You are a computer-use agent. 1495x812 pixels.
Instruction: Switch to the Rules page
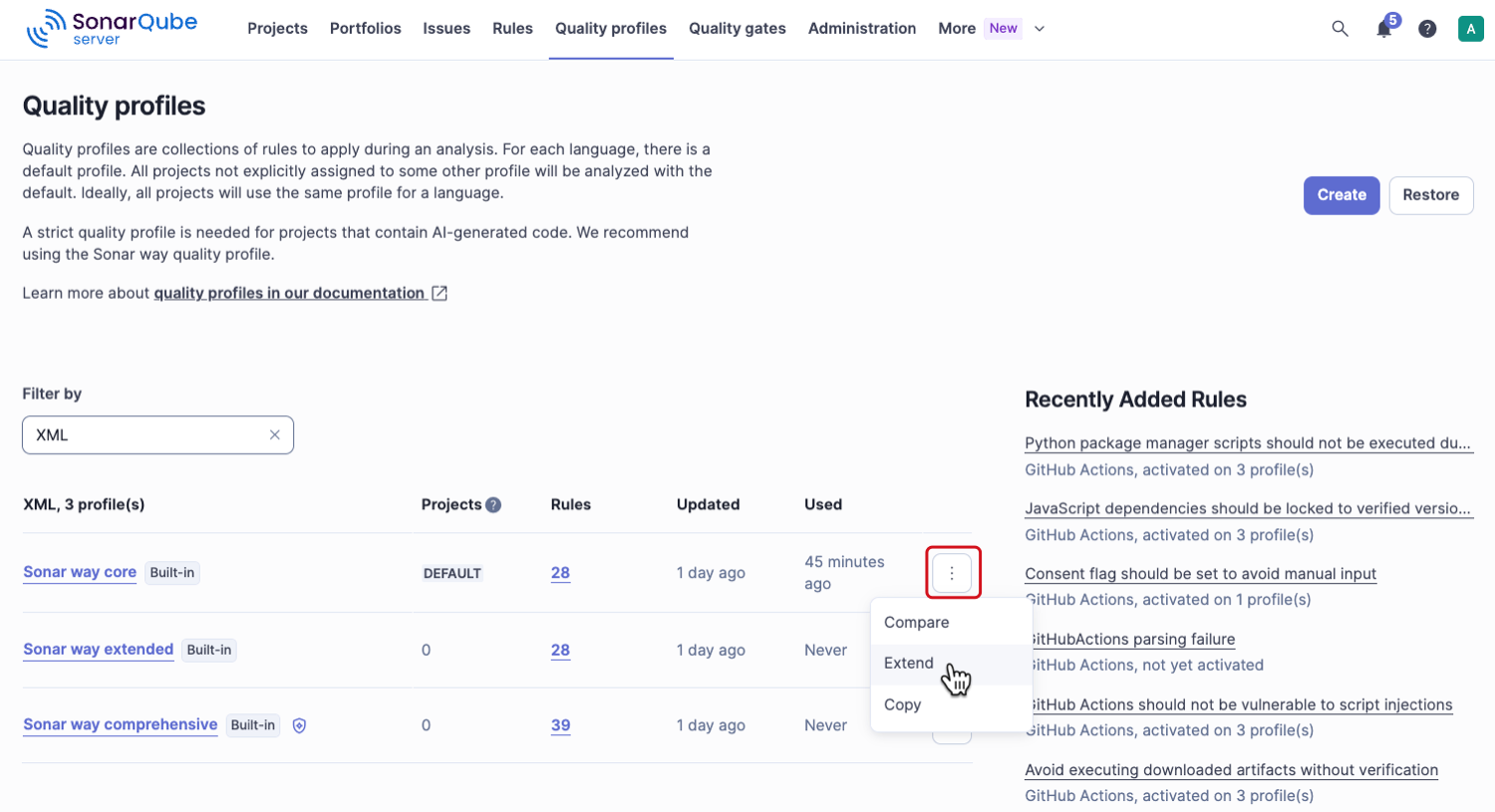tap(512, 29)
